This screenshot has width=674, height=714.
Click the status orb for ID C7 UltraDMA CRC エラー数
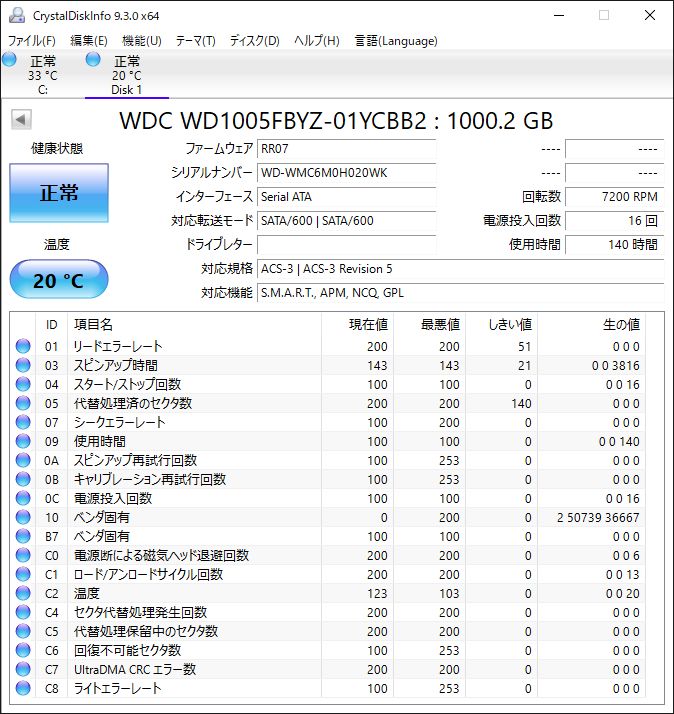tap(23, 669)
